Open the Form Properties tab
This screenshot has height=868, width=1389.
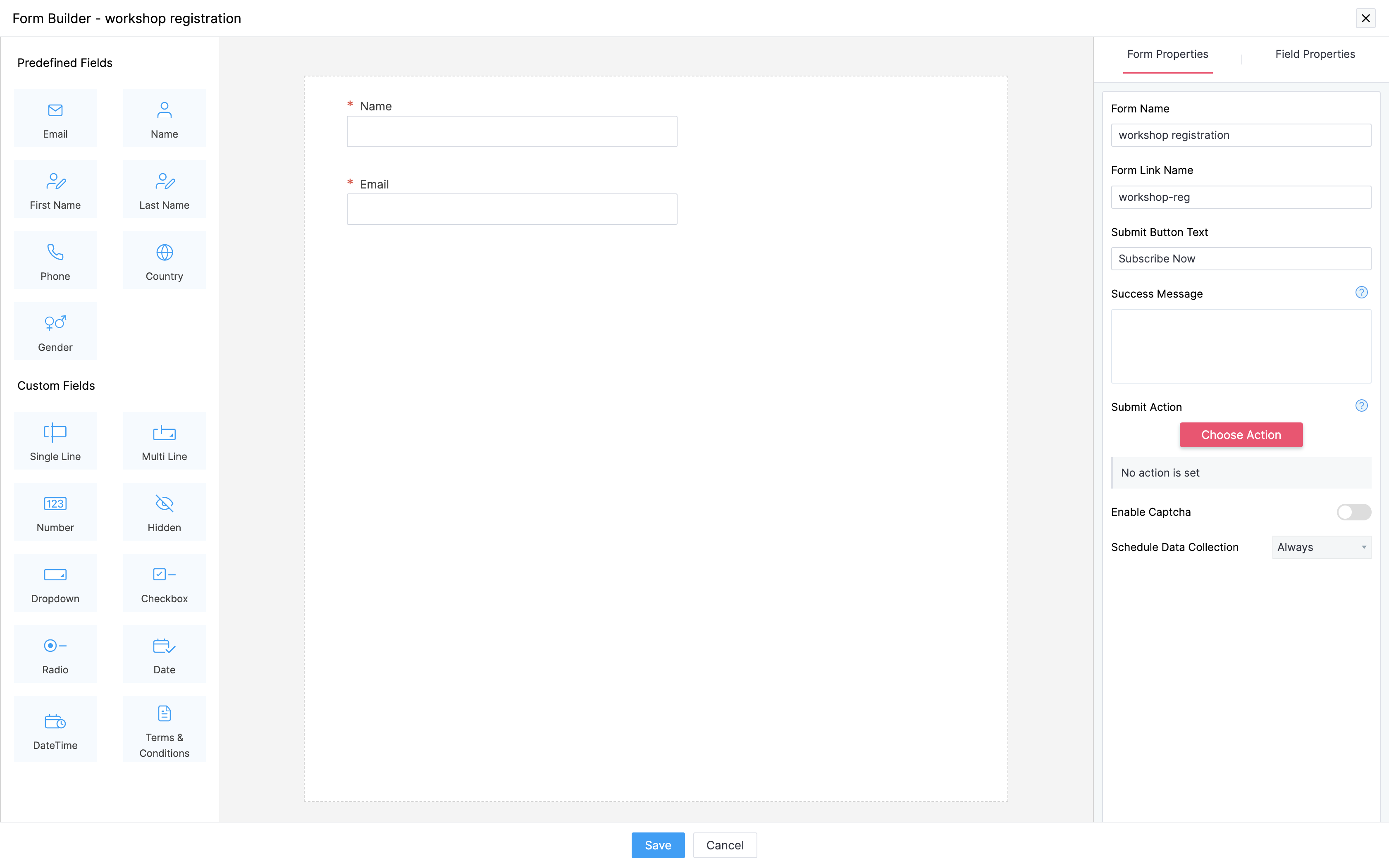pyautogui.click(x=1167, y=54)
